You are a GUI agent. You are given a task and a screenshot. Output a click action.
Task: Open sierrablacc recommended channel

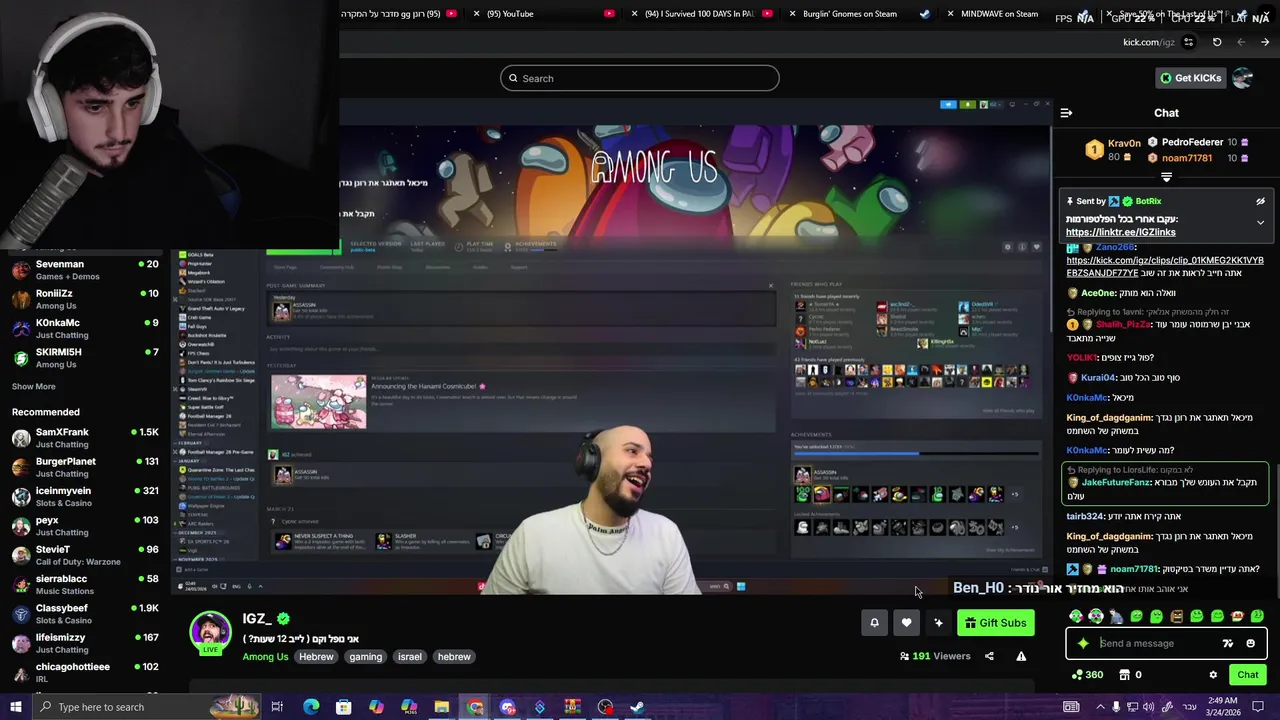coord(85,584)
